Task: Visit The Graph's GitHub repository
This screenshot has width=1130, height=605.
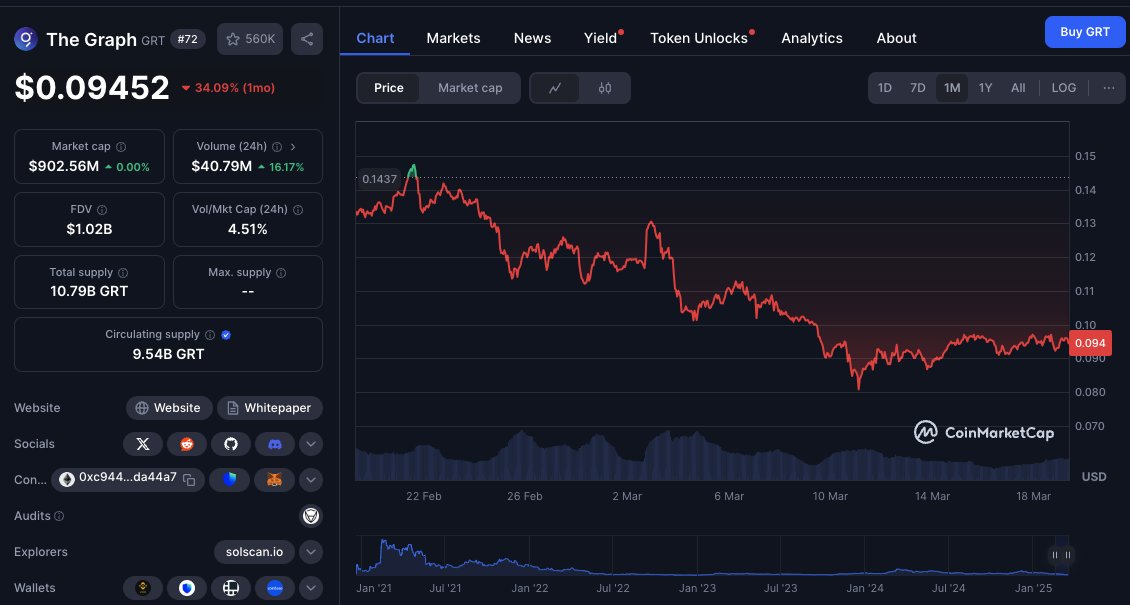Action: [231, 443]
